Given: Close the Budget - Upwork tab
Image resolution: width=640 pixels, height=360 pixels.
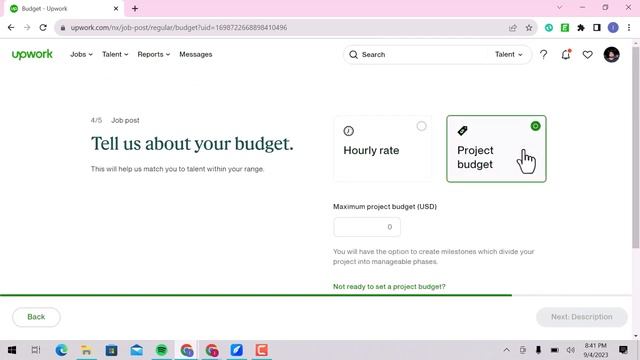Looking at the screenshot, I should coord(116,8).
